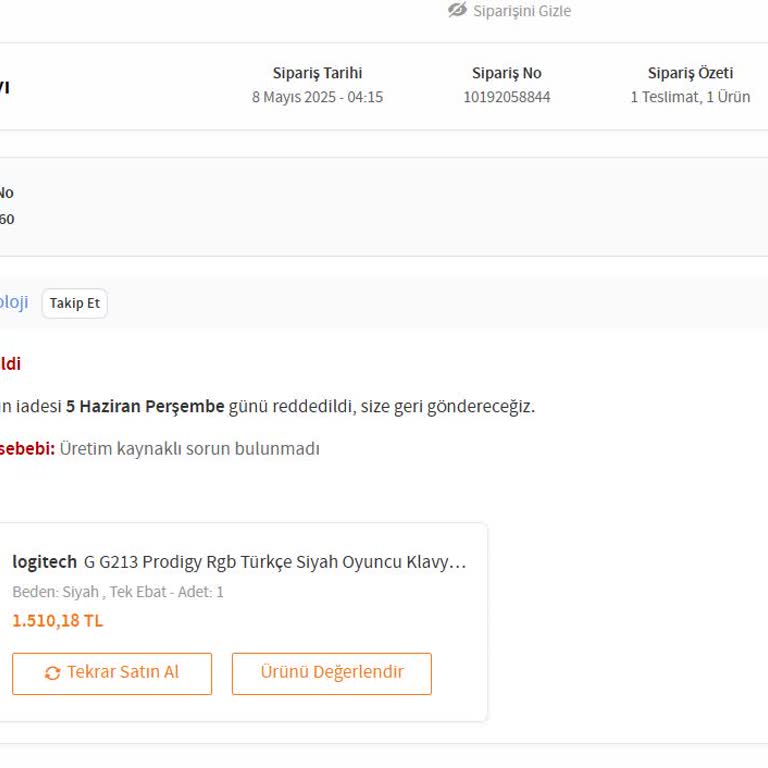768x768 pixels.
Task: Click the Sipariş No heading
Action: click(506, 73)
